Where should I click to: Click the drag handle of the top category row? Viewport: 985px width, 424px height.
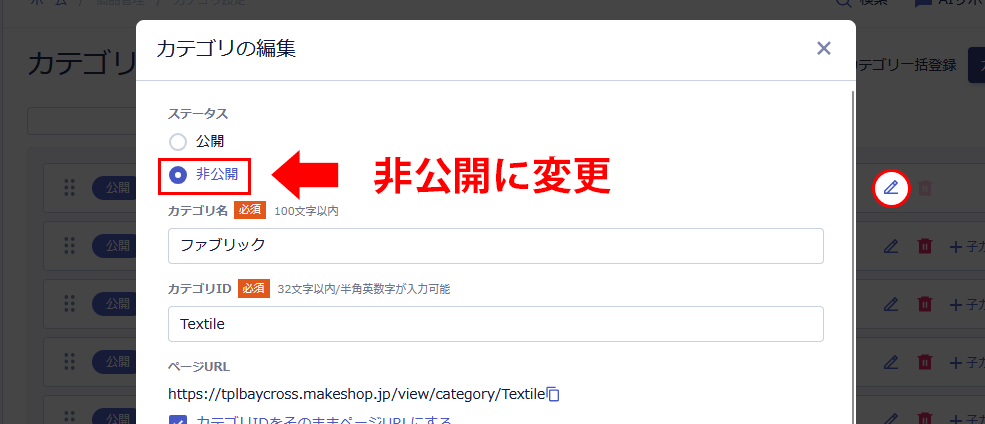[x=70, y=187]
